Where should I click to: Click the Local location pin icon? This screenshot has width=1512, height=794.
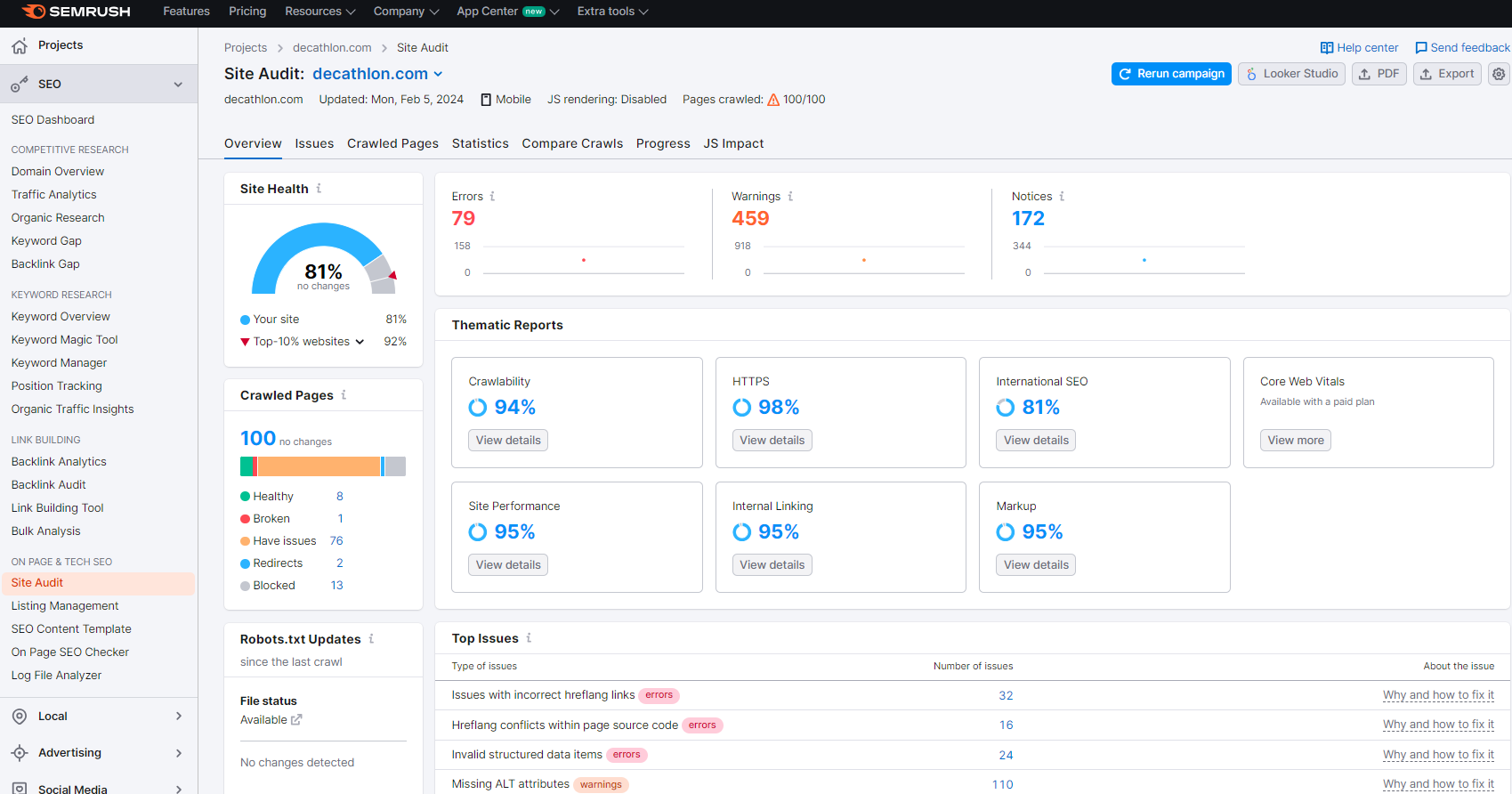pos(20,717)
